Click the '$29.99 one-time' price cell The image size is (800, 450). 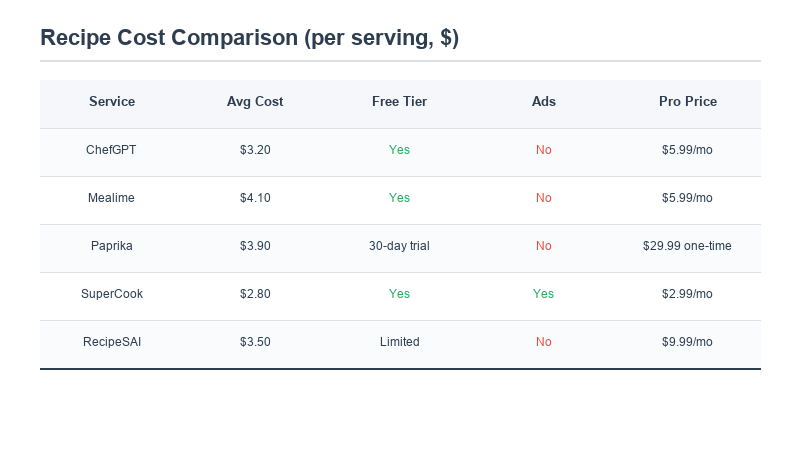(x=687, y=246)
